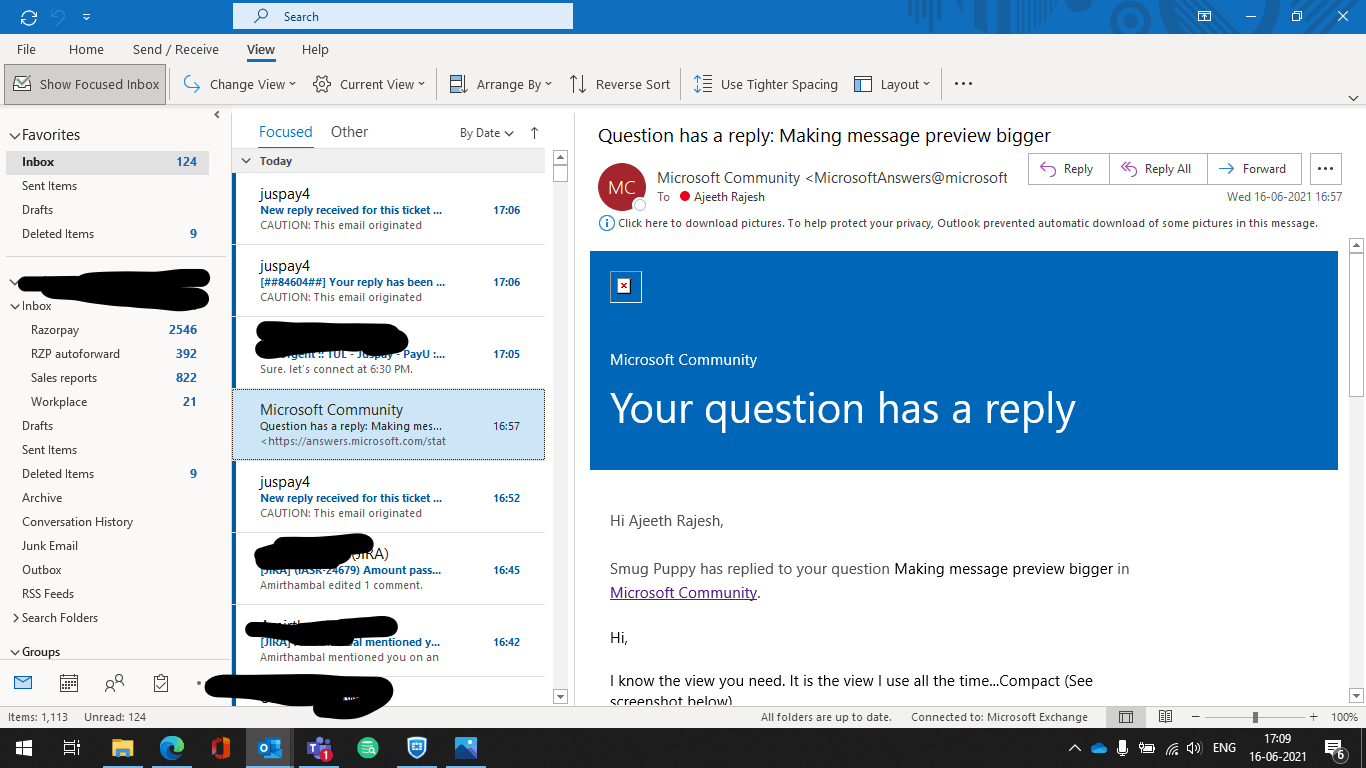This screenshot has width=1366, height=768.
Task: Open File Explorer from the taskbar
Action: 123,748
